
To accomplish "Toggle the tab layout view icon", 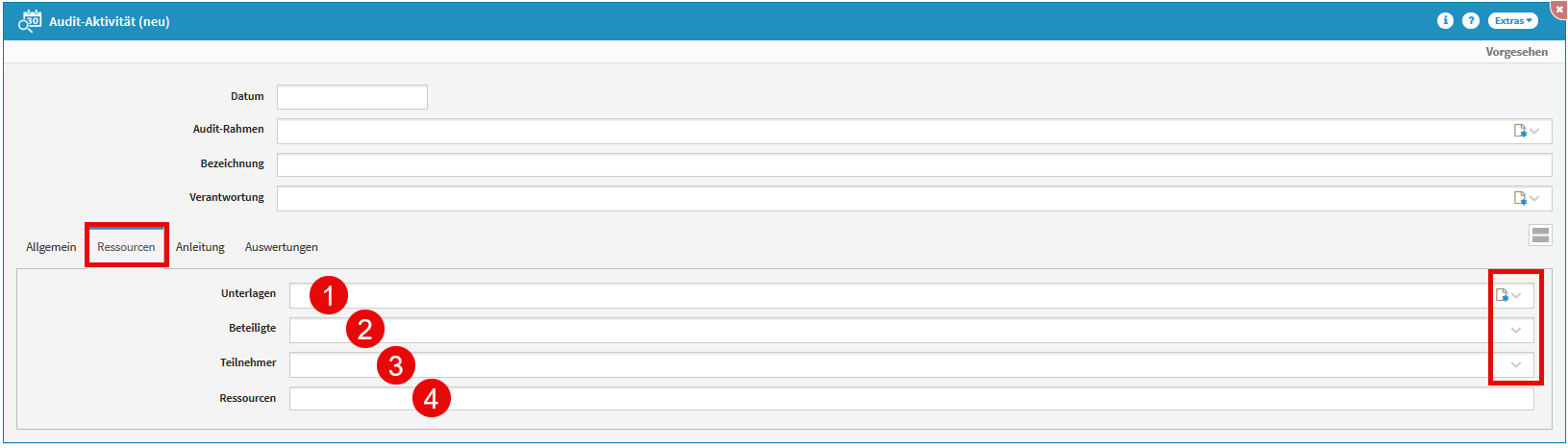I will (1540, 235).
